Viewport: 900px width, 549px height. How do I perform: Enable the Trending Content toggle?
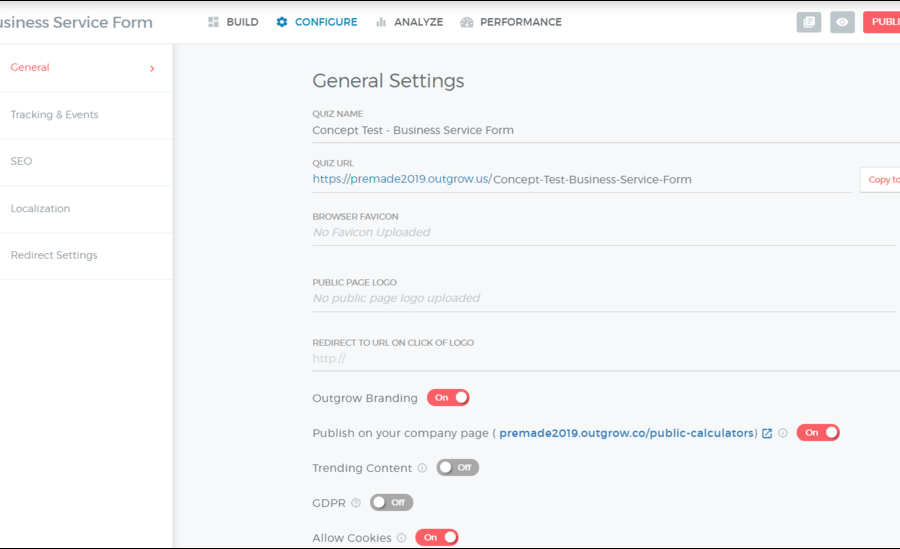coord(458,468)
